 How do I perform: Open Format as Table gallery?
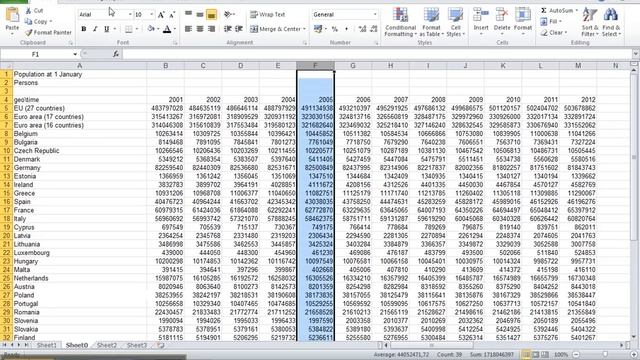pyautogui.click(x=431, y=22)
